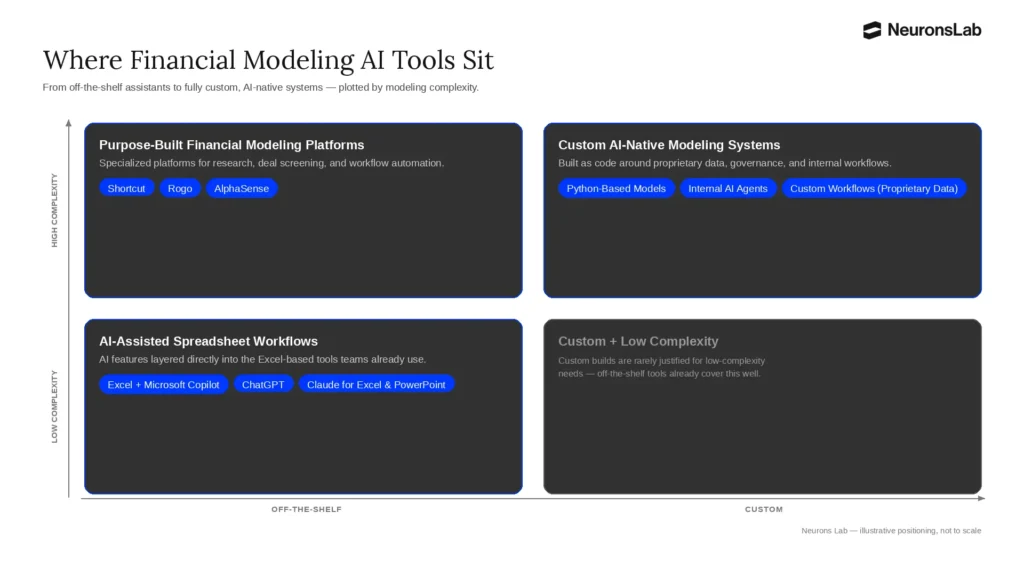Click 'AI-Assisted Spreadsheet Workflows' heading
This screenshot has height=576, width=1024.
pos(208,342)
